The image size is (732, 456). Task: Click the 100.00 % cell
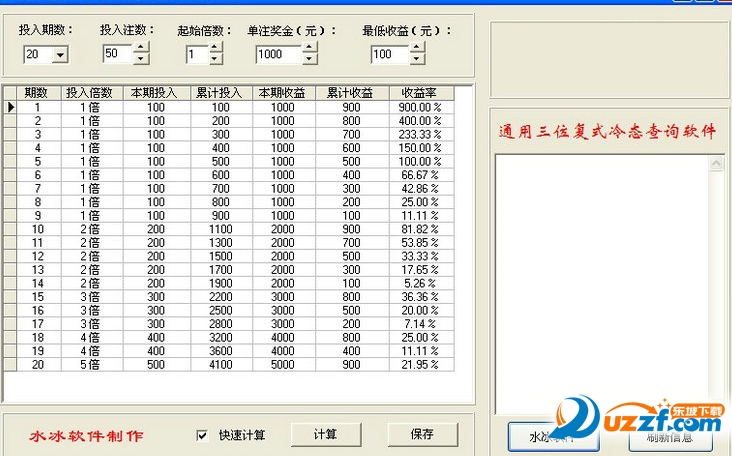[x=421, y=161]
